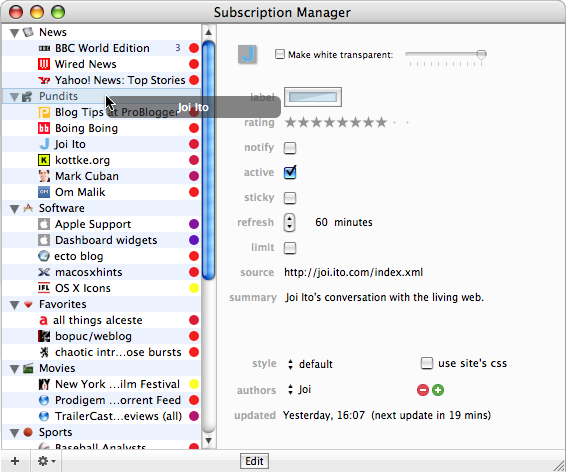Click the OS X Icons feed icon
This screenshot has height=472, width=566.
44,288
